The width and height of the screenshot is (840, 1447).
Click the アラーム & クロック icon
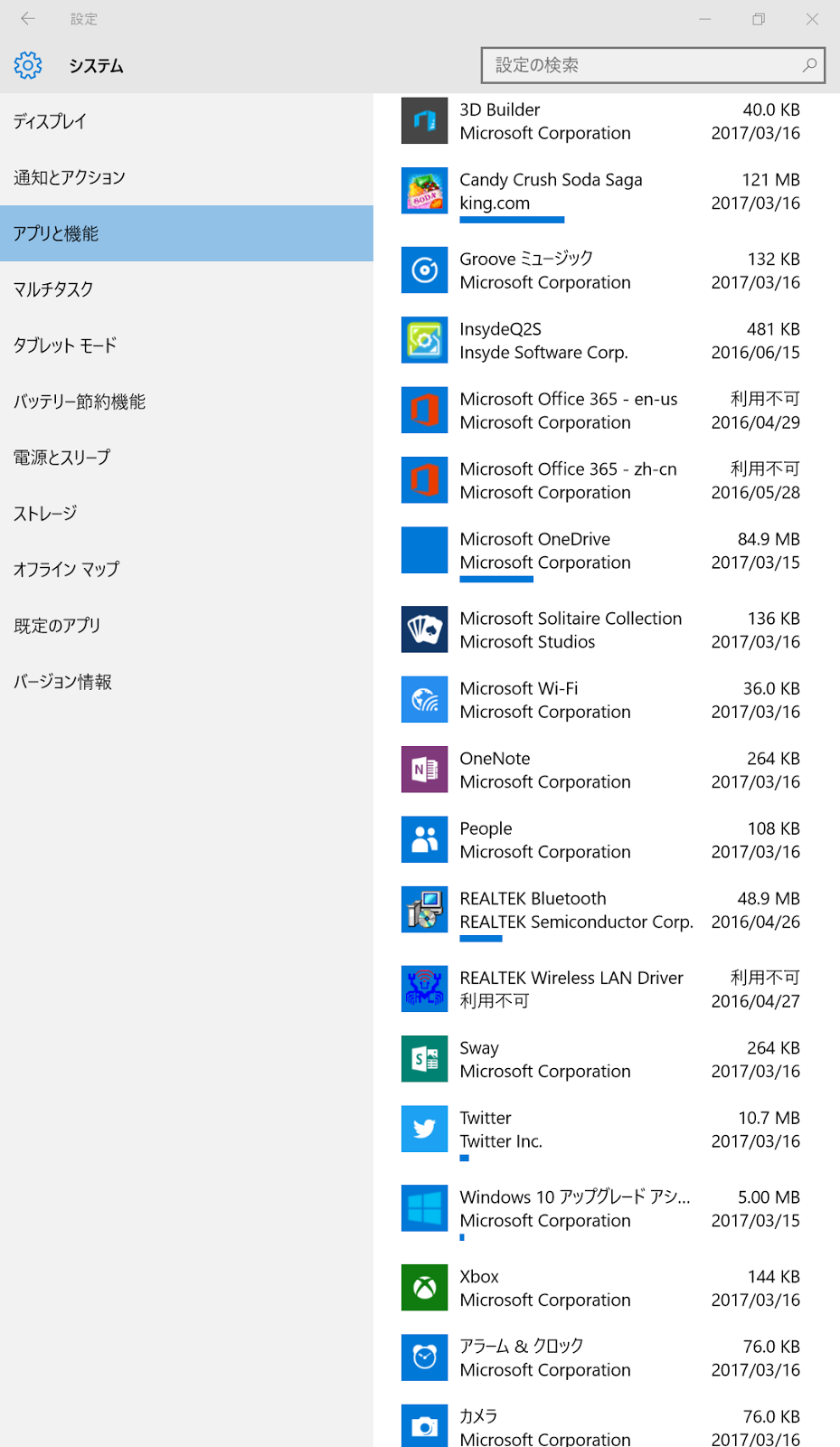[x=424, y=1357]
